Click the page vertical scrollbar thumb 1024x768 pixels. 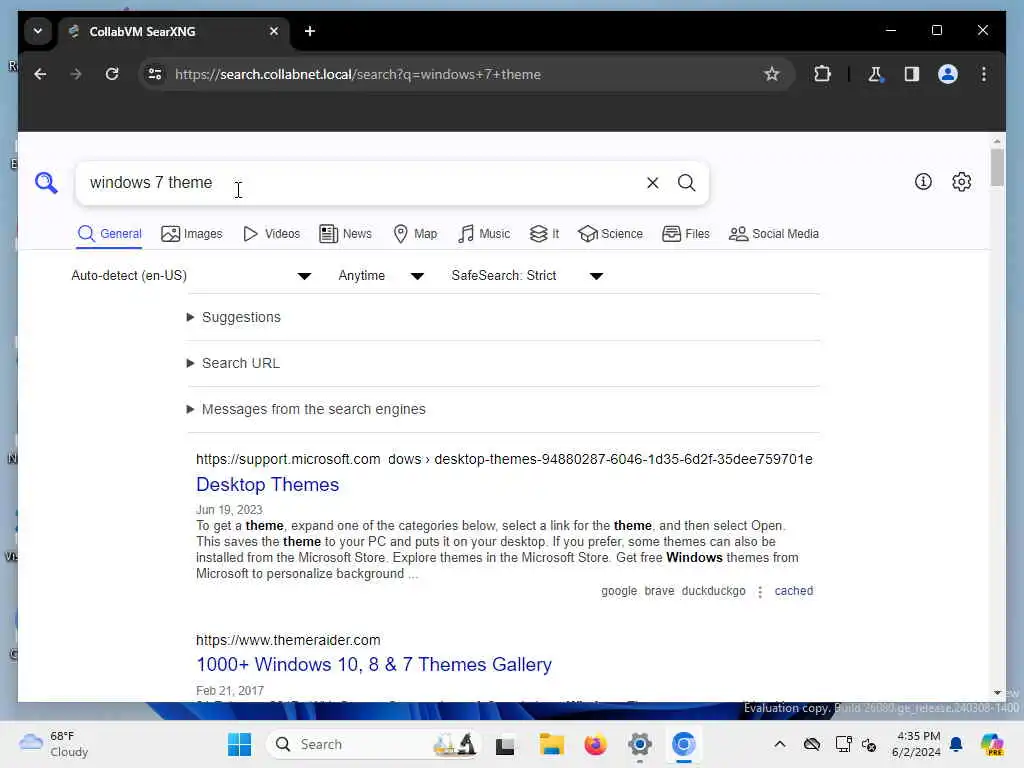coord(997,167)
